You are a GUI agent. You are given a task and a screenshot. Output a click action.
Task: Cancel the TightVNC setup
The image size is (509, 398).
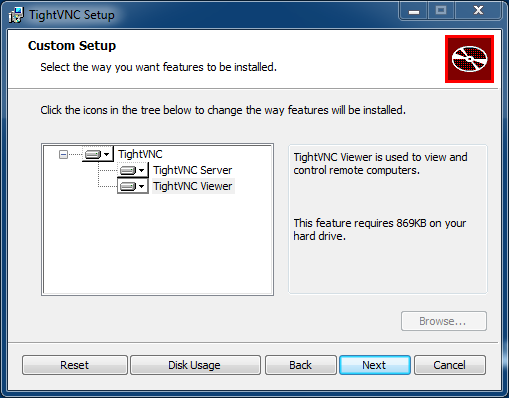pyautogui.click(x=450, y=365)
